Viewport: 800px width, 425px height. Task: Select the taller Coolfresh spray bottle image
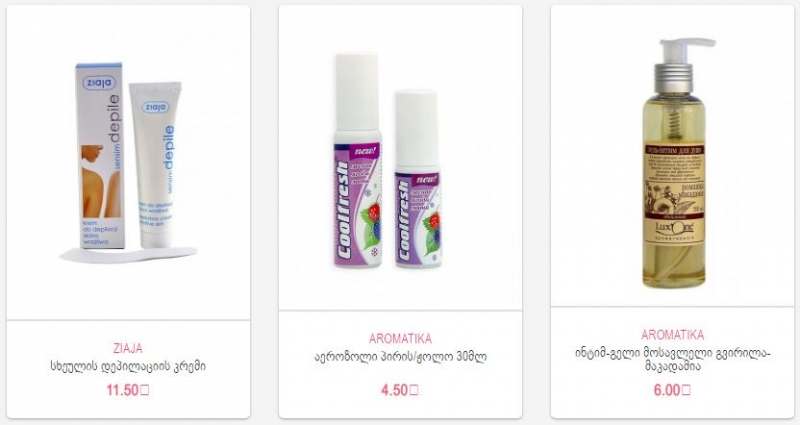[x=358, y=160]
